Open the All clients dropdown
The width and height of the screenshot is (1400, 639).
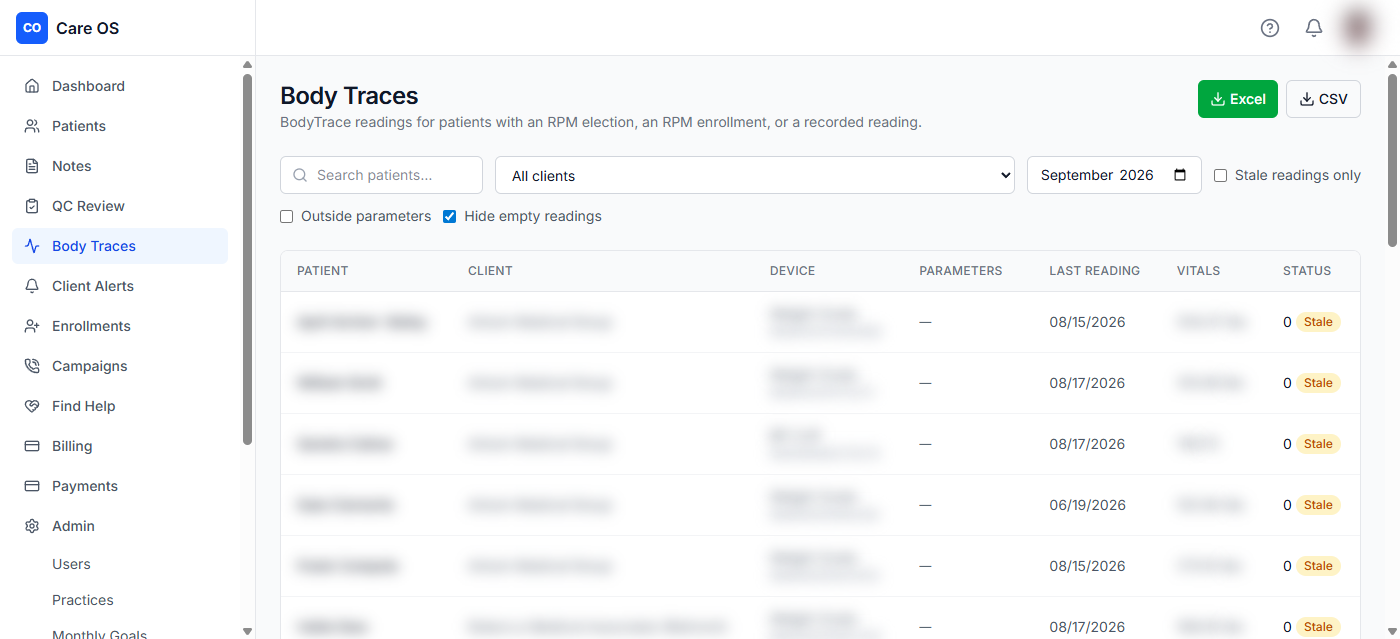[755, 175]
